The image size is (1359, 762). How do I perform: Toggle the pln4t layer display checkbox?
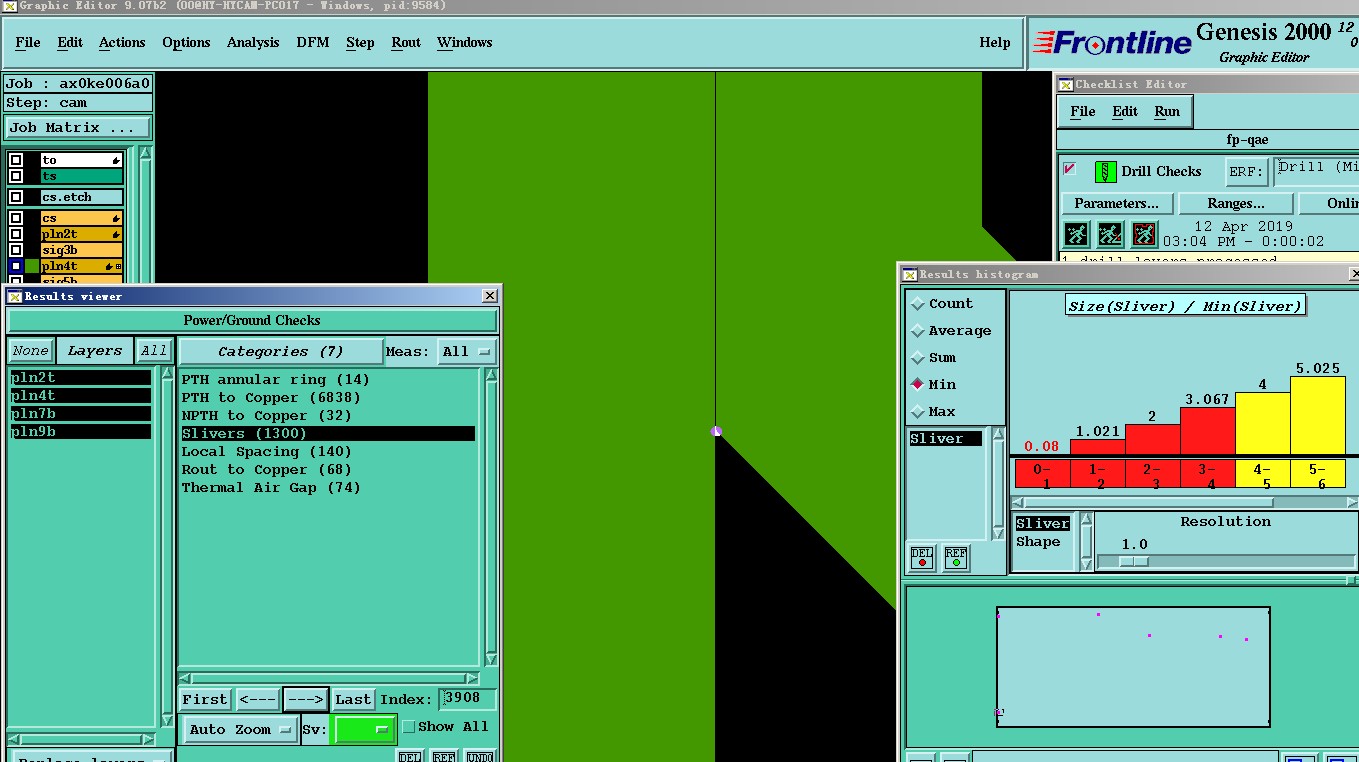coord(16,266)
